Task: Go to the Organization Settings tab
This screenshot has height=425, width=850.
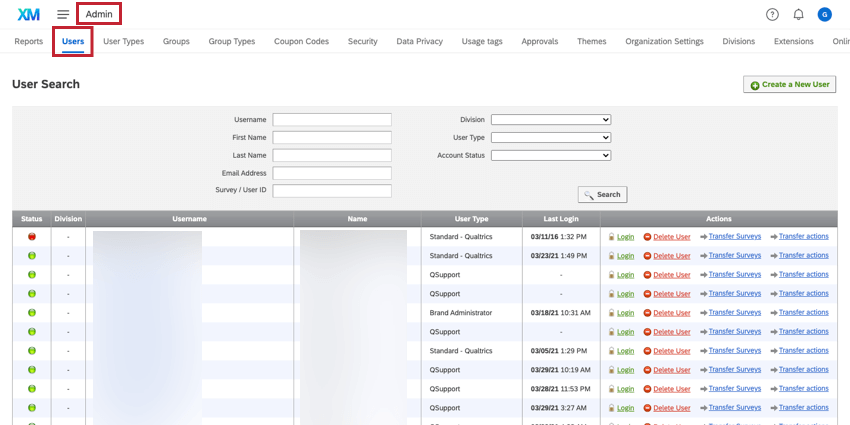Action: pyautogui.click(x=664, y=42)
